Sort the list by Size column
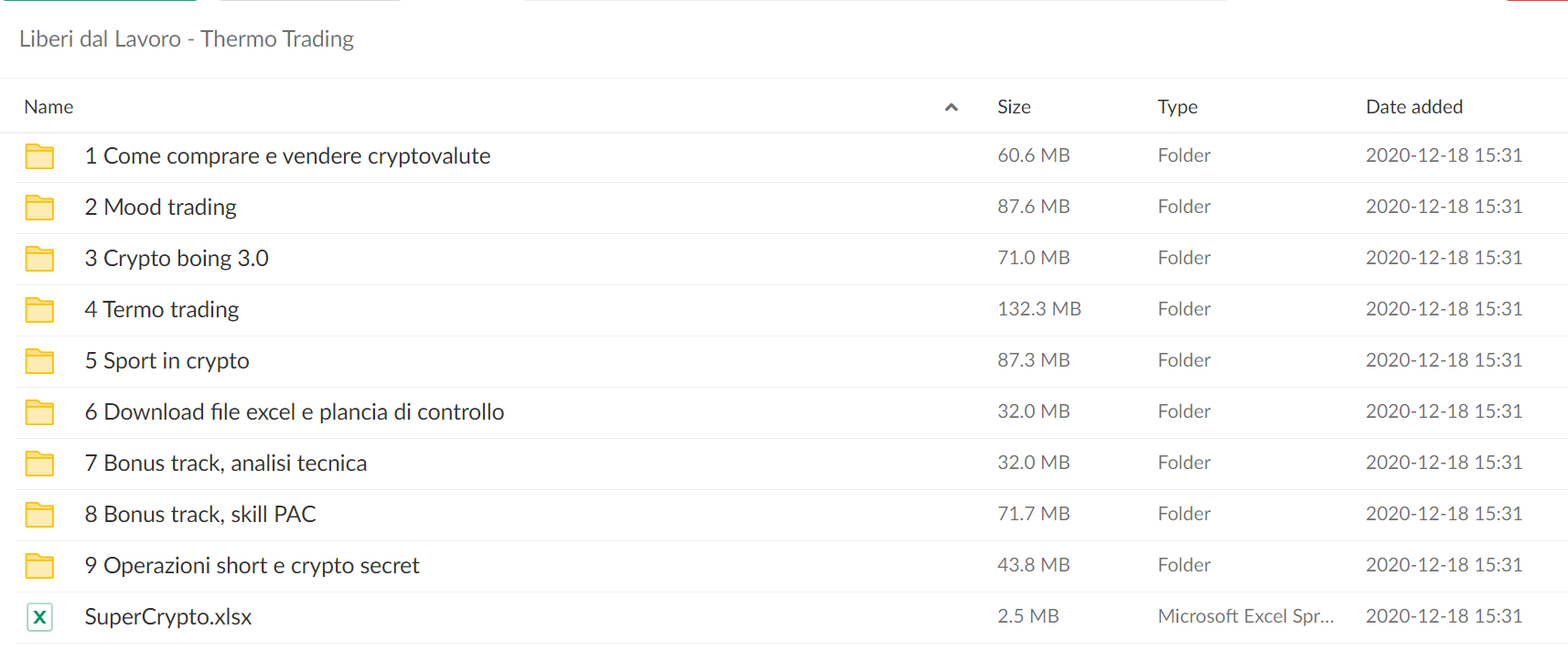Viewport: 1568px width, 672px height. point(1014,107)
